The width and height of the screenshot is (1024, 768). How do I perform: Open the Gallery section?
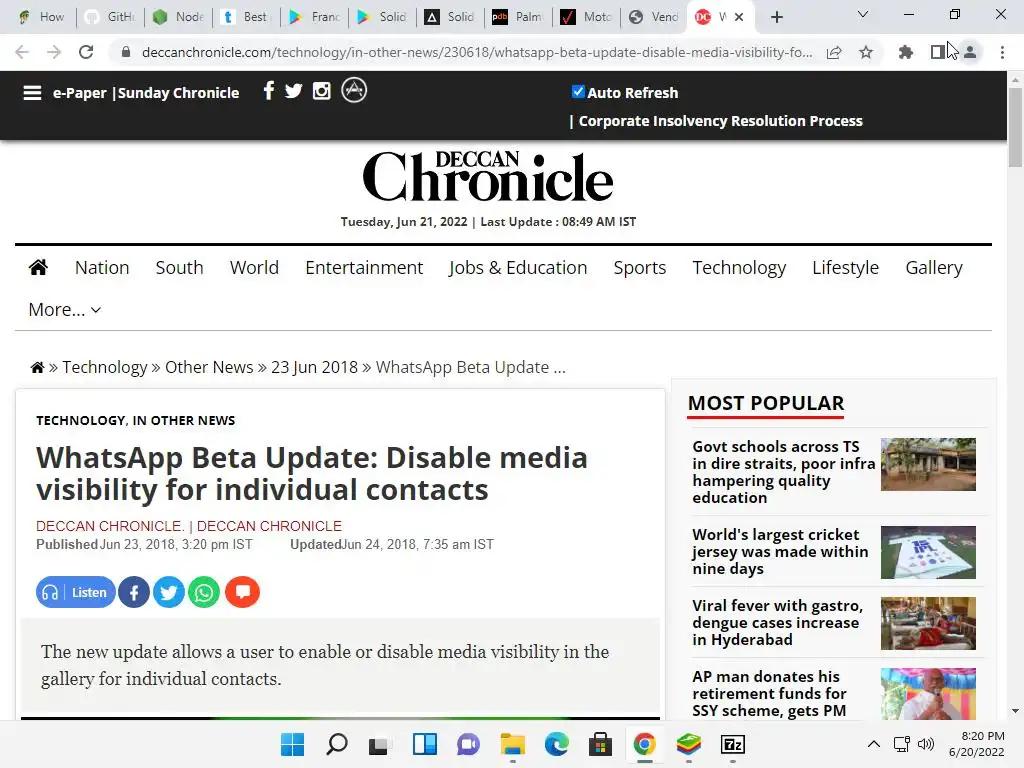coord(934,268)
